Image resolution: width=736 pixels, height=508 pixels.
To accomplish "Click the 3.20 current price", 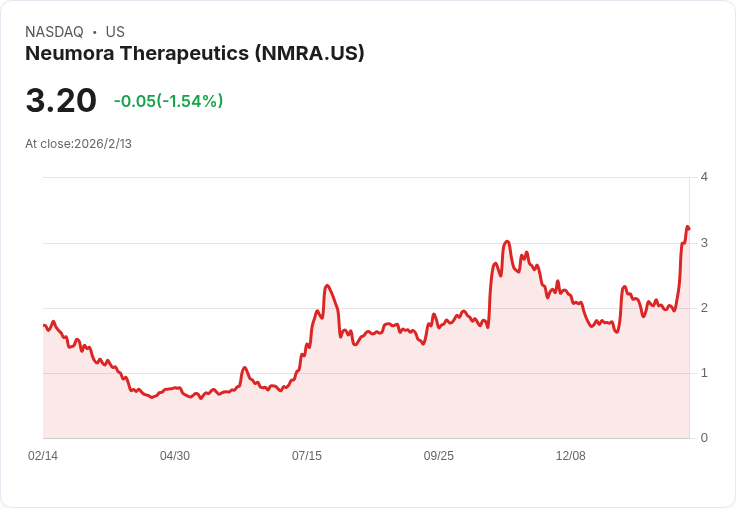I will coord(61,100).
